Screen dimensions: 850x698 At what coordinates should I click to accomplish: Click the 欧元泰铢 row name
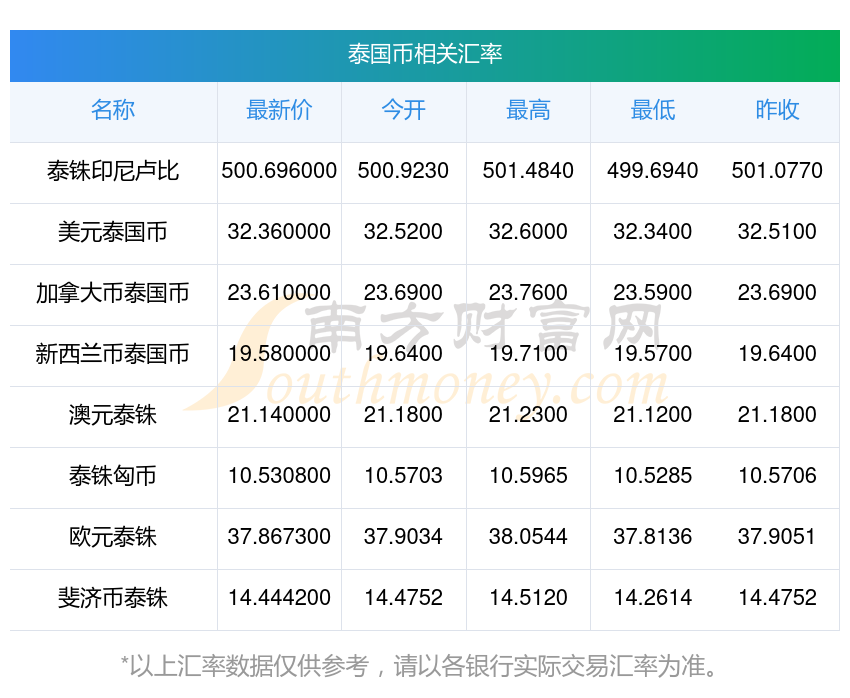point(113,537)
